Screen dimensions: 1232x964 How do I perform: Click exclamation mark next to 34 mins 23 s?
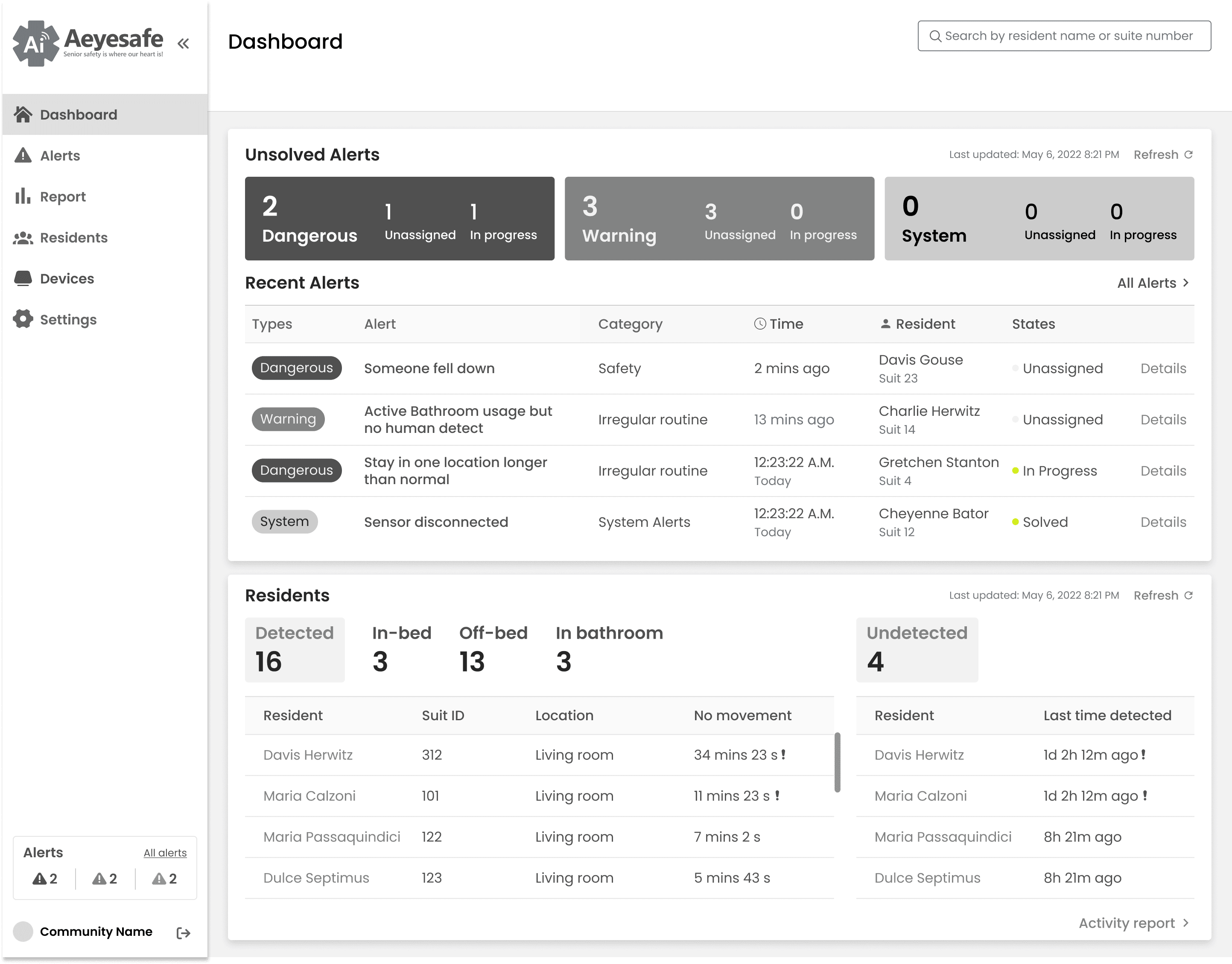(783, 754)
